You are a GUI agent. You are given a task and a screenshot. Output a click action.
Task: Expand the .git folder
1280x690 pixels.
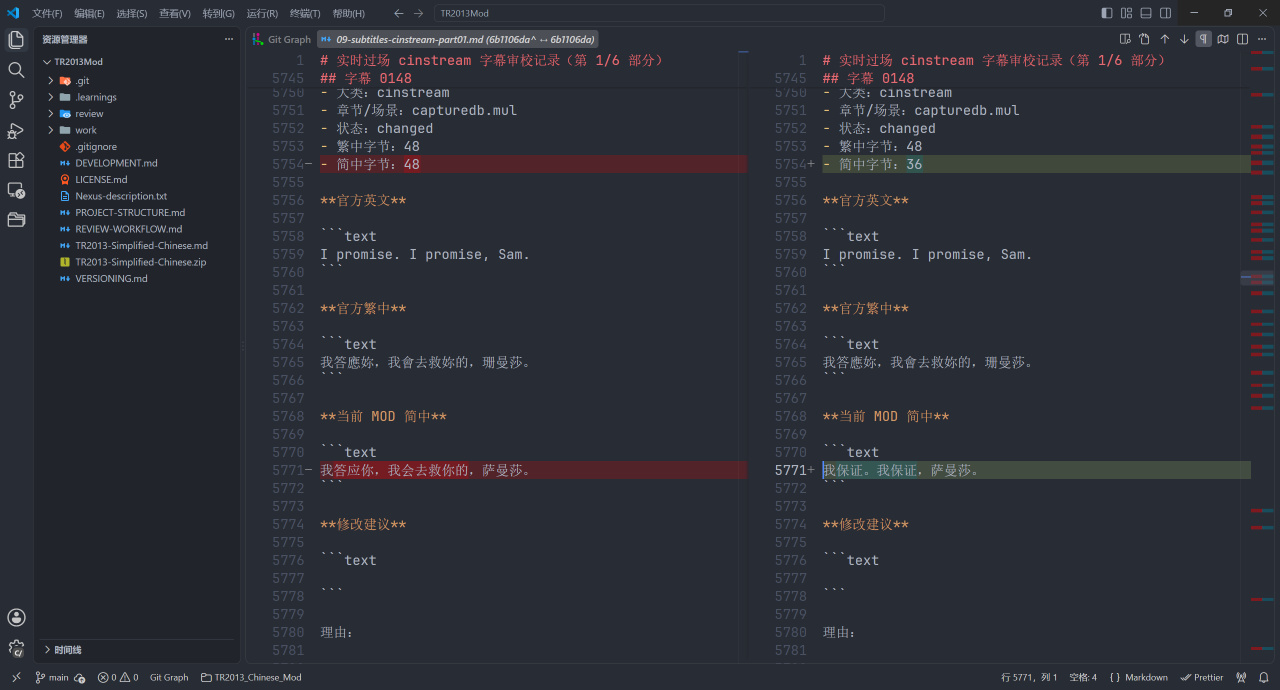point(50,80)
